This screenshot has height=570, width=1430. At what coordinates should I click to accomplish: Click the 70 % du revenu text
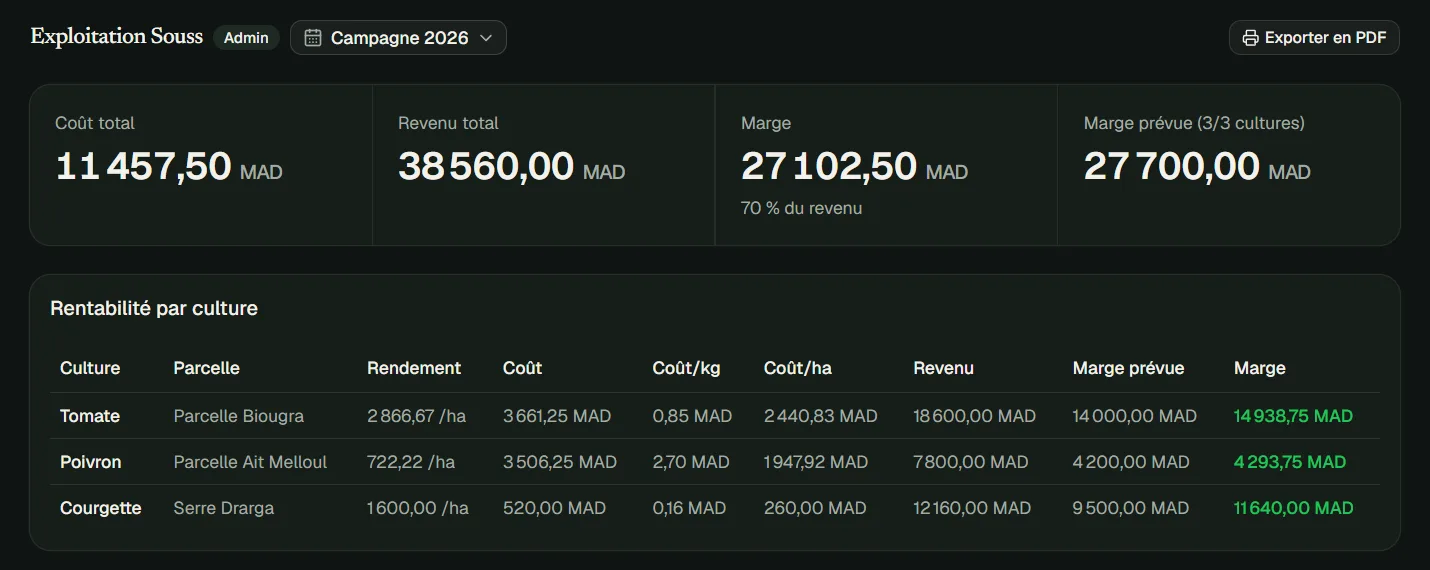[801, 208]
